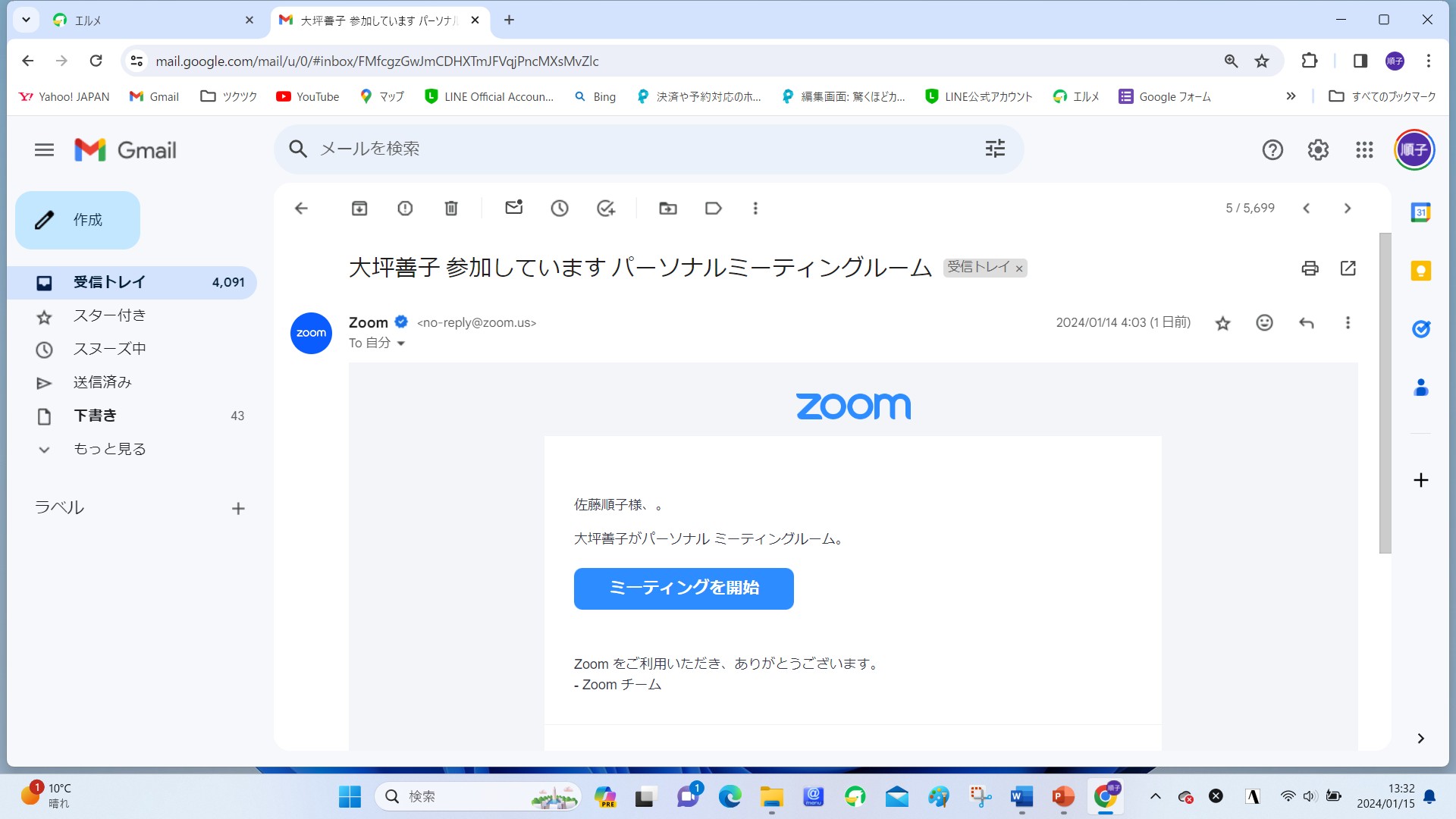Open Google account avatar 順子

point(1414,150)
